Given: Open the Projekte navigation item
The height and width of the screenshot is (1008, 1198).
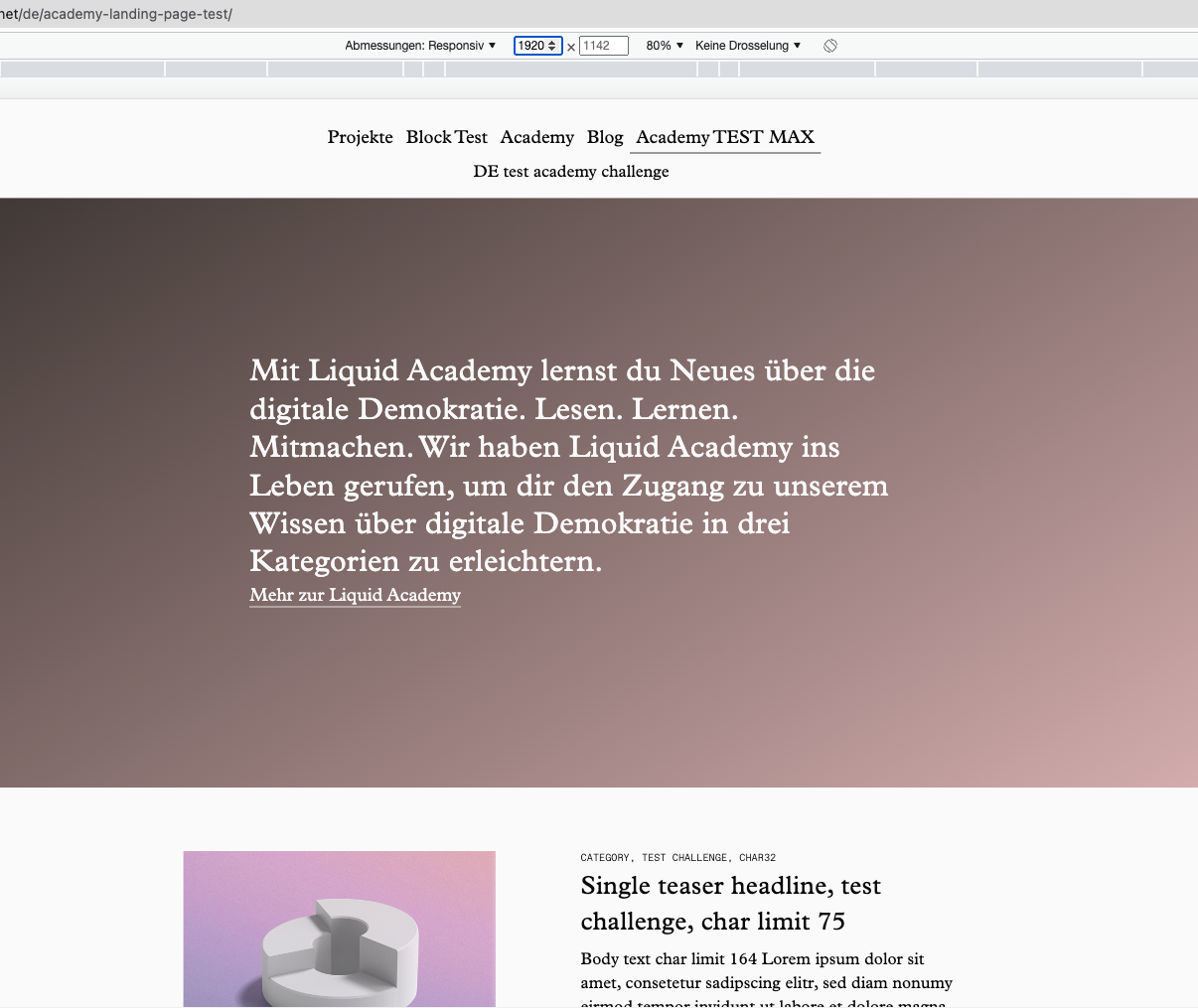Looking at the screenshot, I should pyautogui.click(x=361, y=137).
